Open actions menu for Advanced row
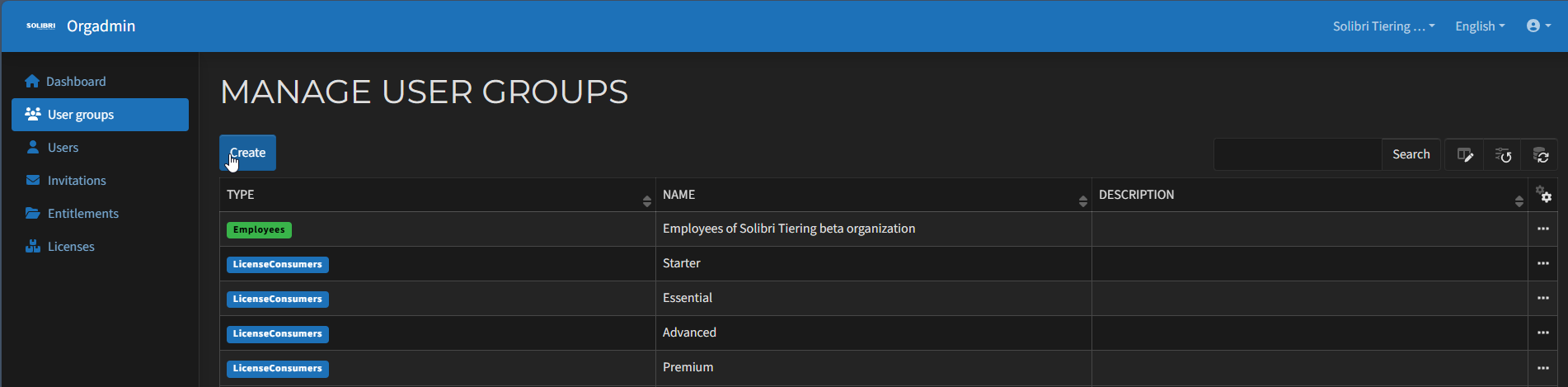The image size is (1568, 387). point(1543,333)
